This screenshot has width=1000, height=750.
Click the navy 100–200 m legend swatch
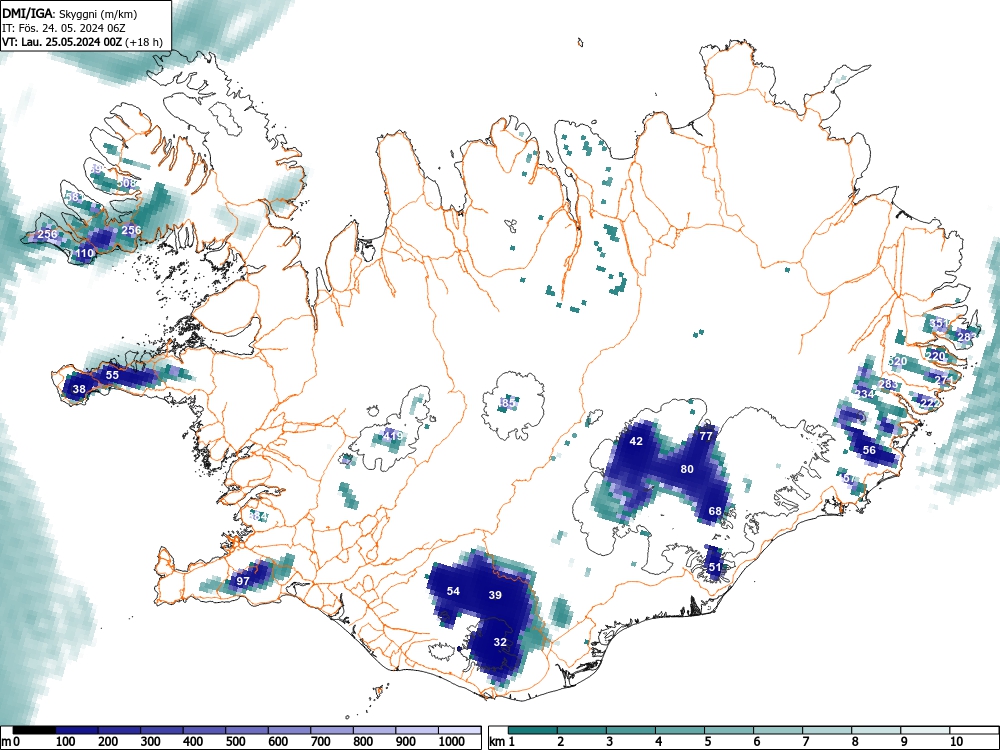[77, 730]
